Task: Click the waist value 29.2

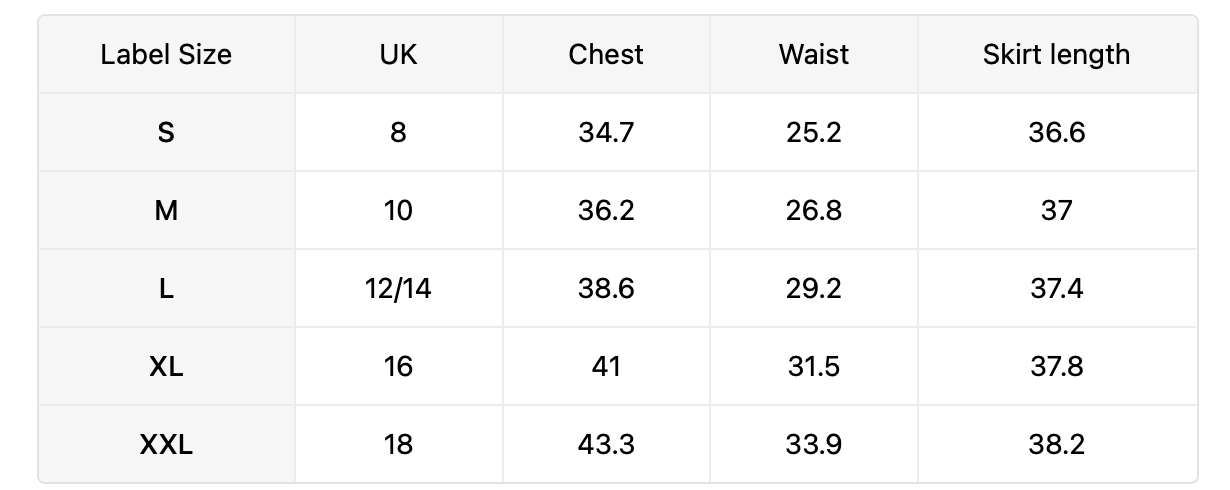Action: pyautogui.click(x=814, y=288)
